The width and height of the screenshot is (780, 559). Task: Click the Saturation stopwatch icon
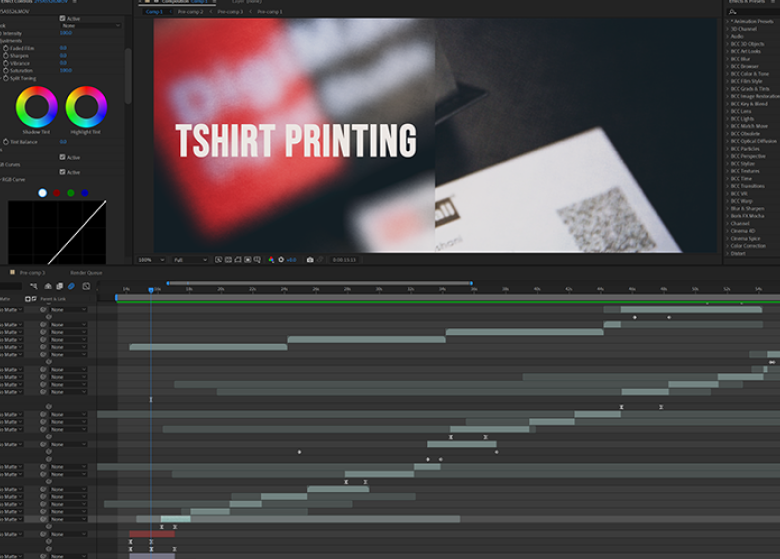tap(5, 71)
